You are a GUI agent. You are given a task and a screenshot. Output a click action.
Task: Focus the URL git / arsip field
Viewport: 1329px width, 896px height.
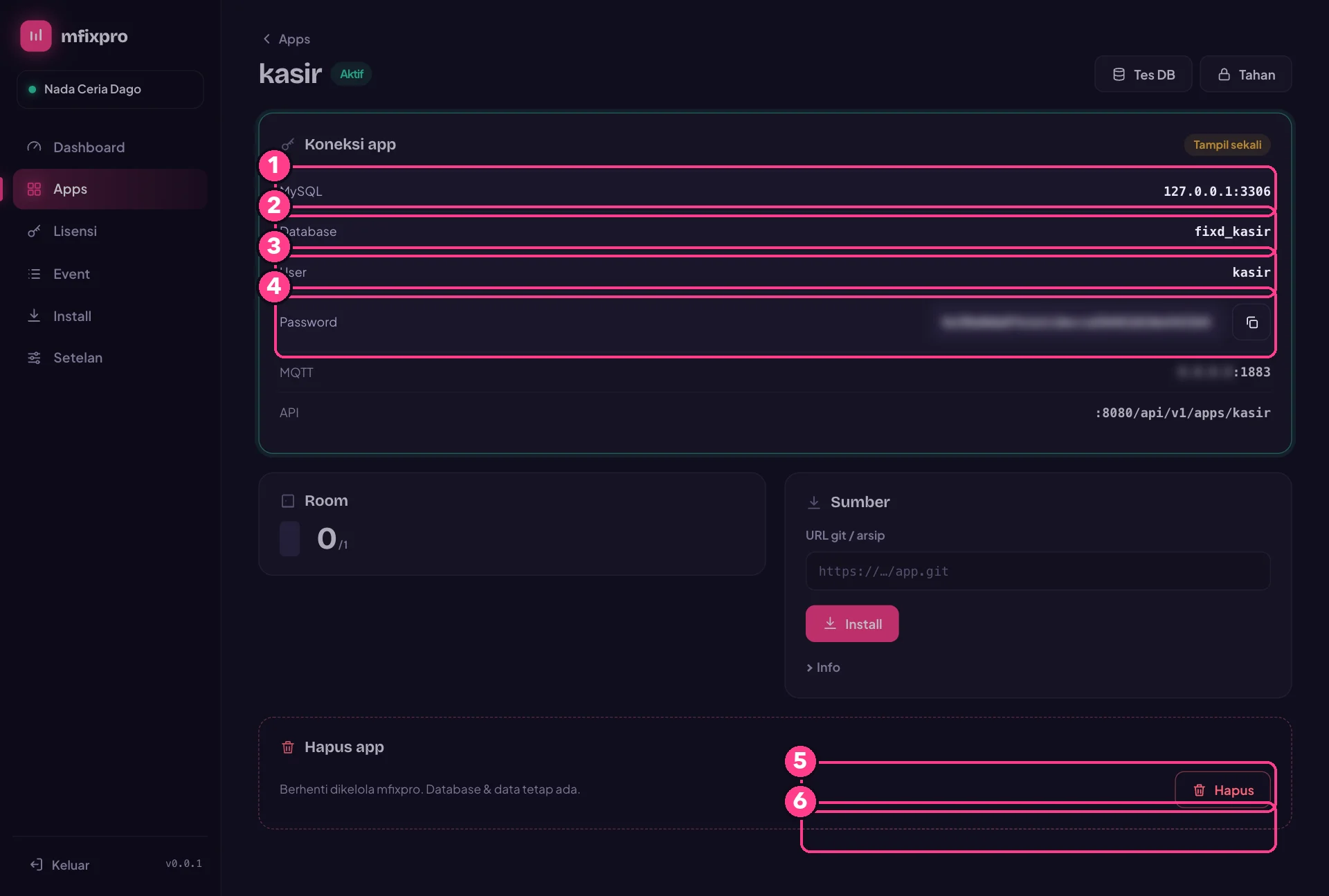[x=1038, y=571]
